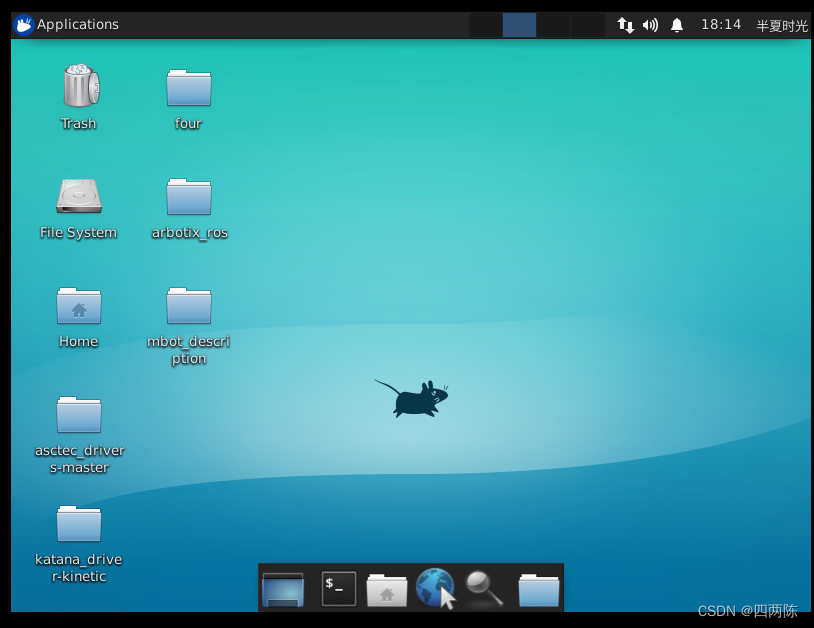Click the File System label text

78,233
